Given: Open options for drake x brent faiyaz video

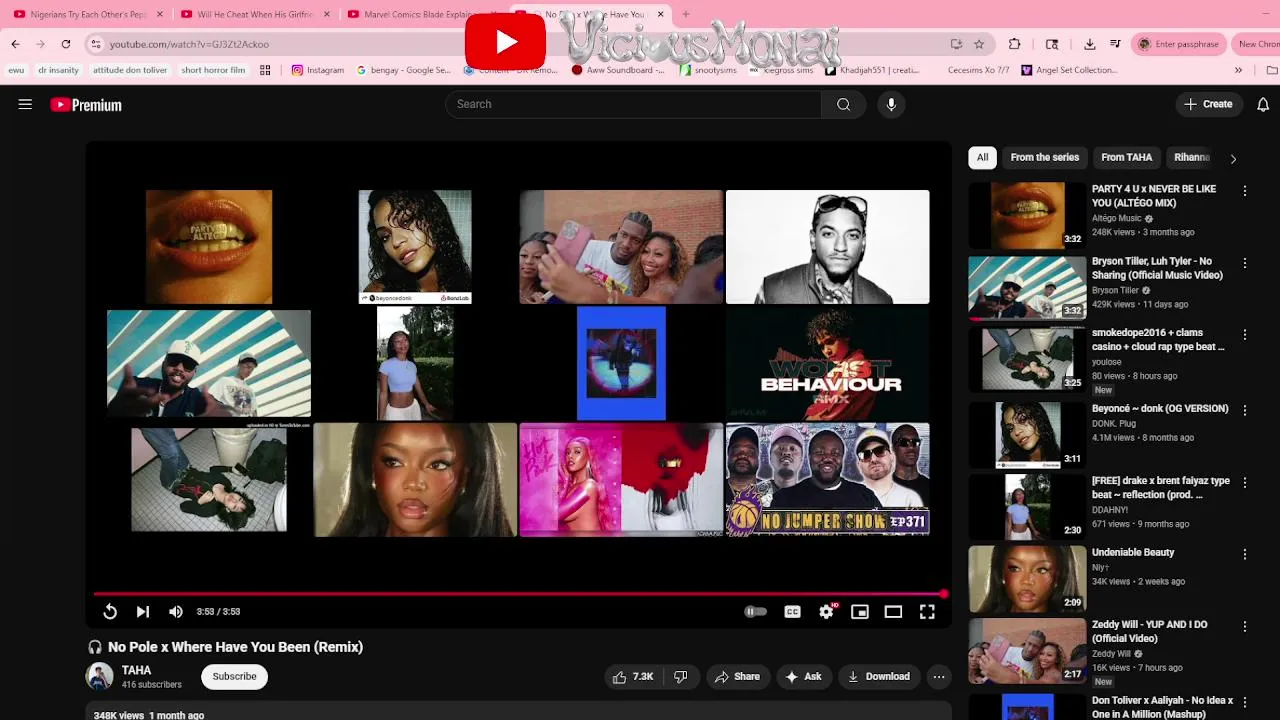Looking at the screenshot, I should 1245,482.
